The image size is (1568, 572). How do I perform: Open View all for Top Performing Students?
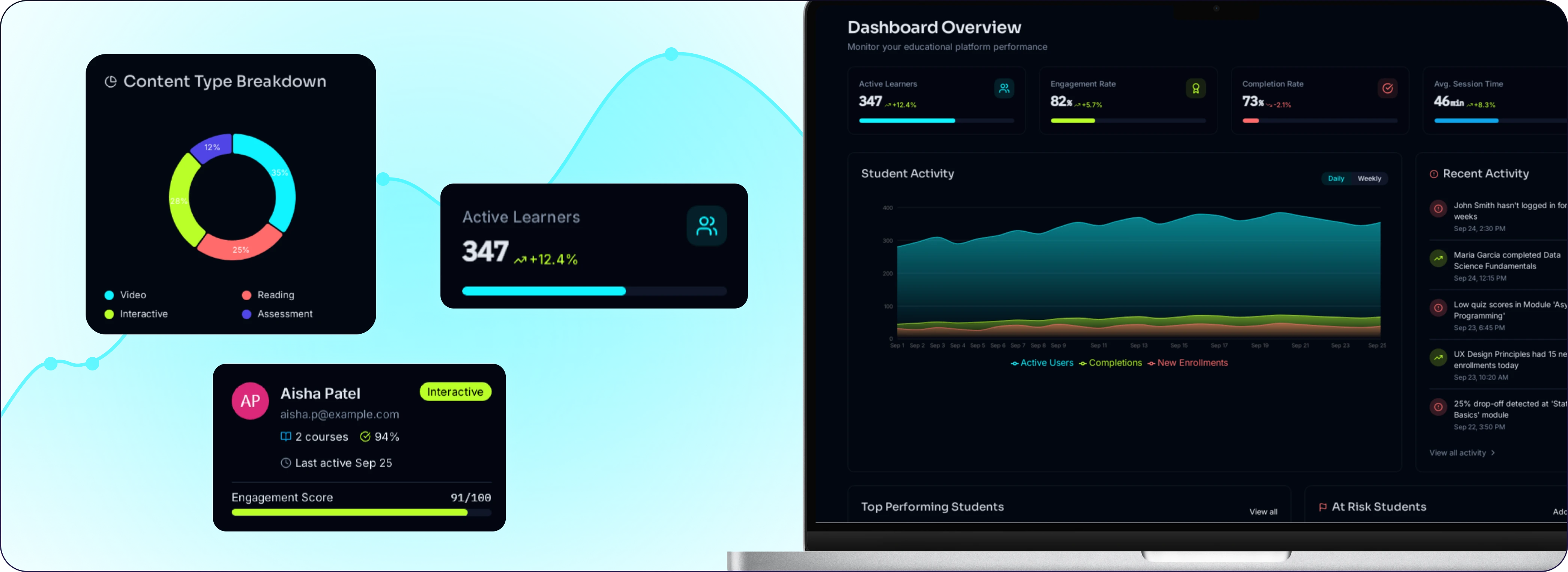pos(1263,512)
